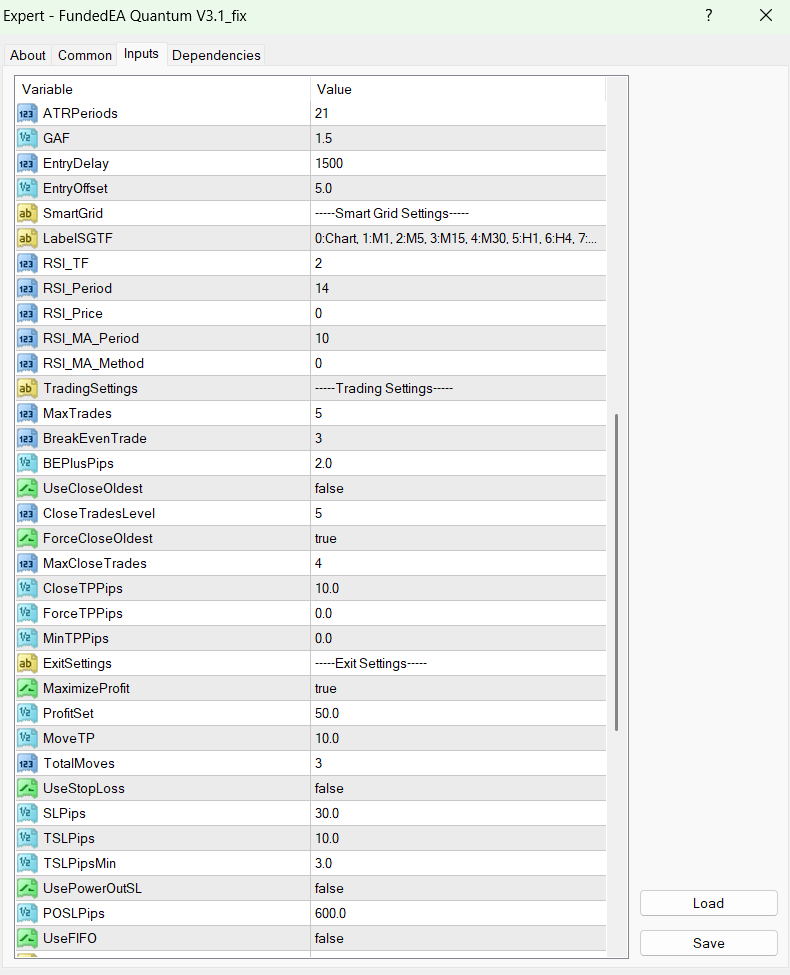Click the integer icon beside MaxTrades
790x975 pixels.
click(x=27, y=414)
